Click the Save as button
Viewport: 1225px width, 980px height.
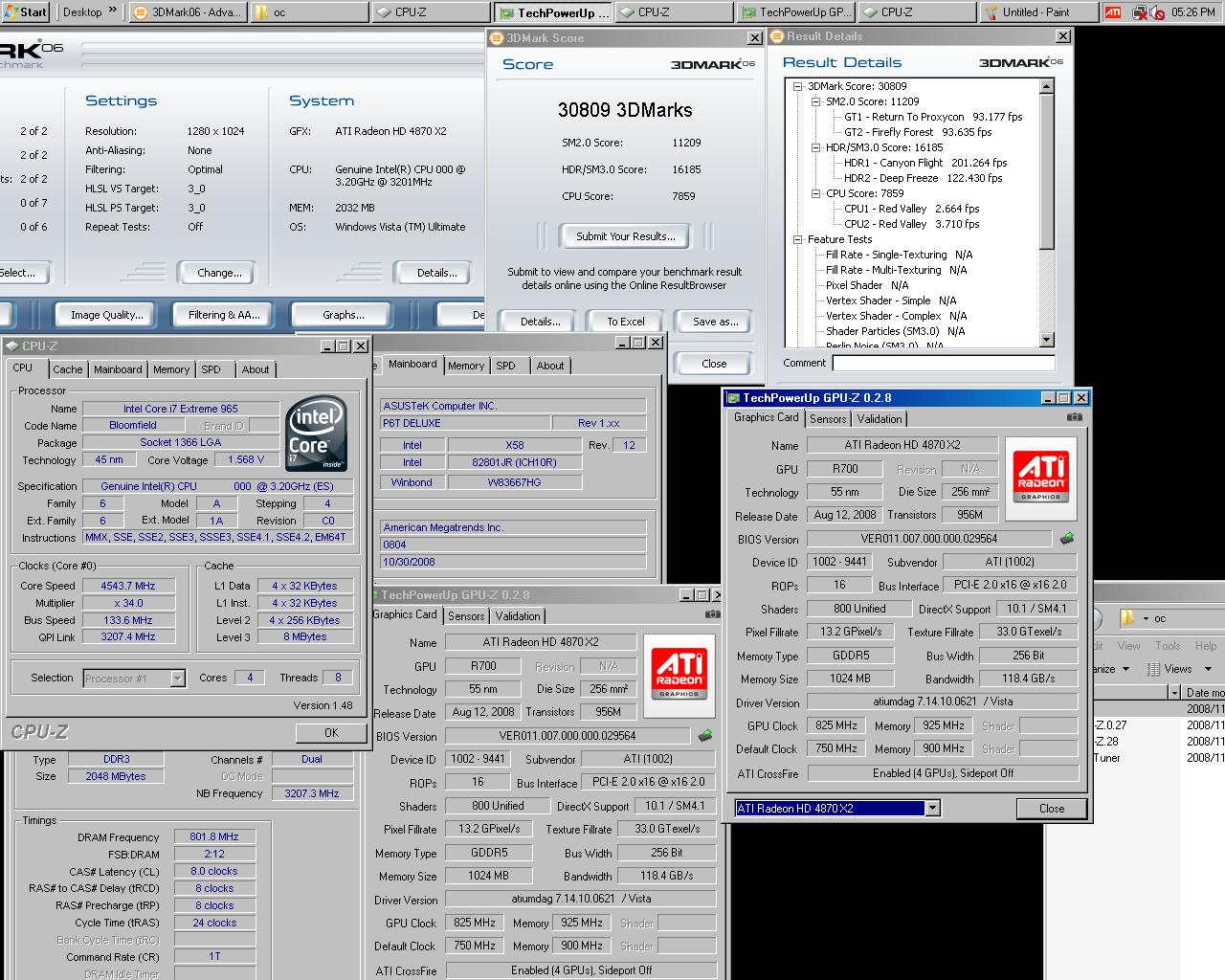(715, 322)
